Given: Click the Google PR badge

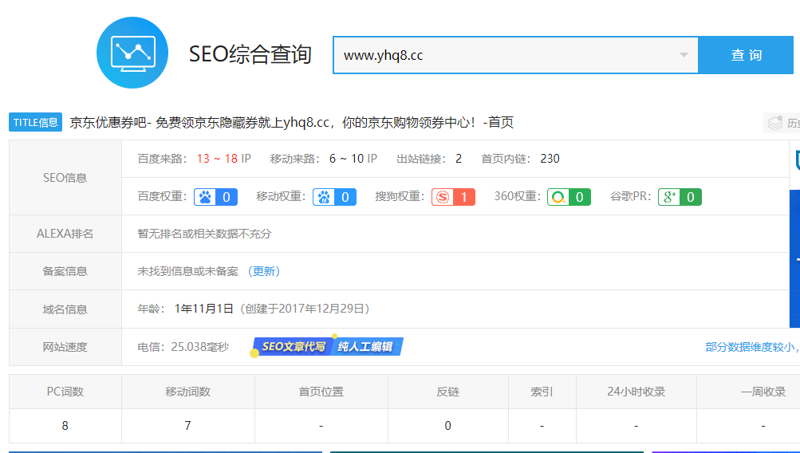Looking at the screenshot, I should click(680, 197).
